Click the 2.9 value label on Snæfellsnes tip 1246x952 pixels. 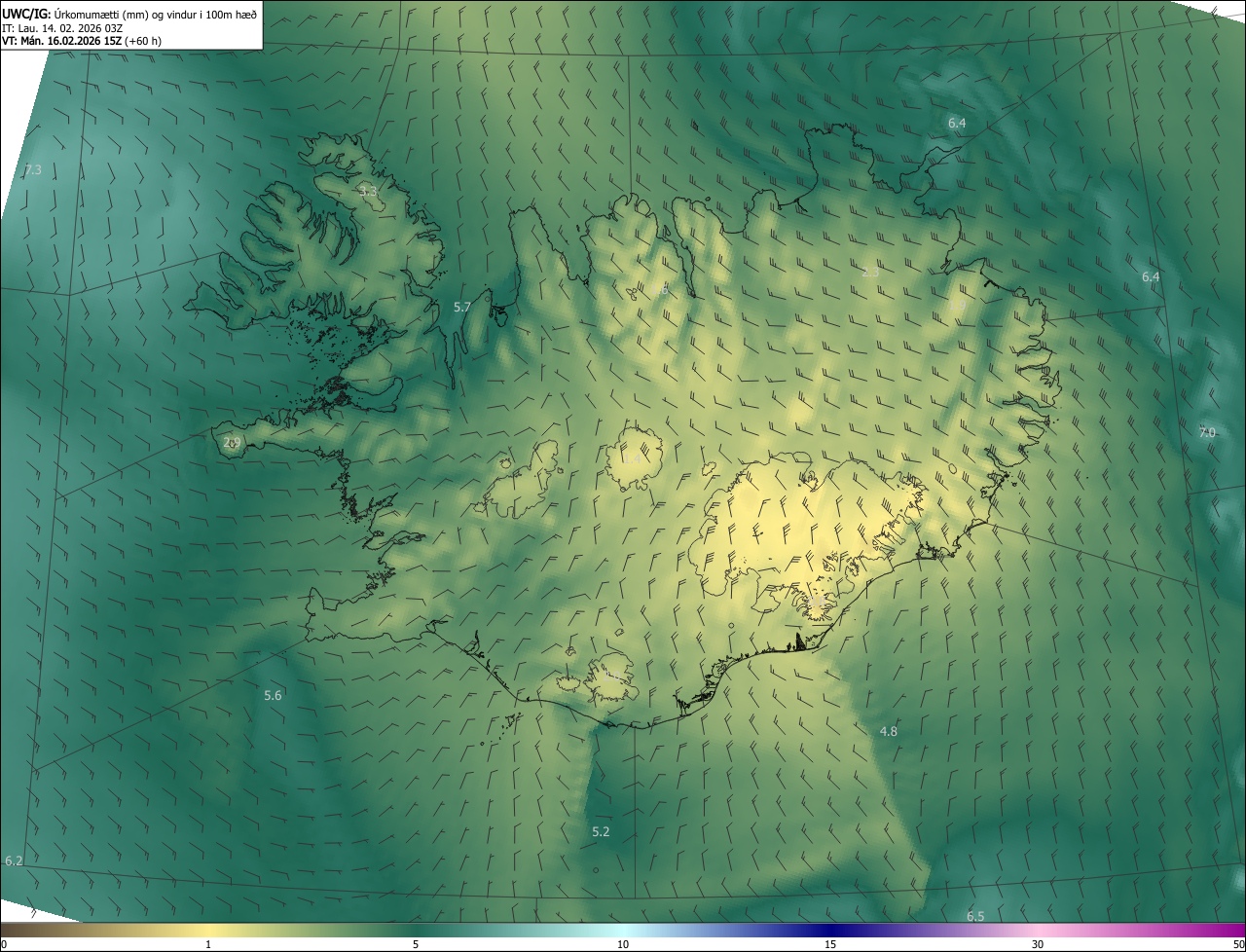[232, 443]
